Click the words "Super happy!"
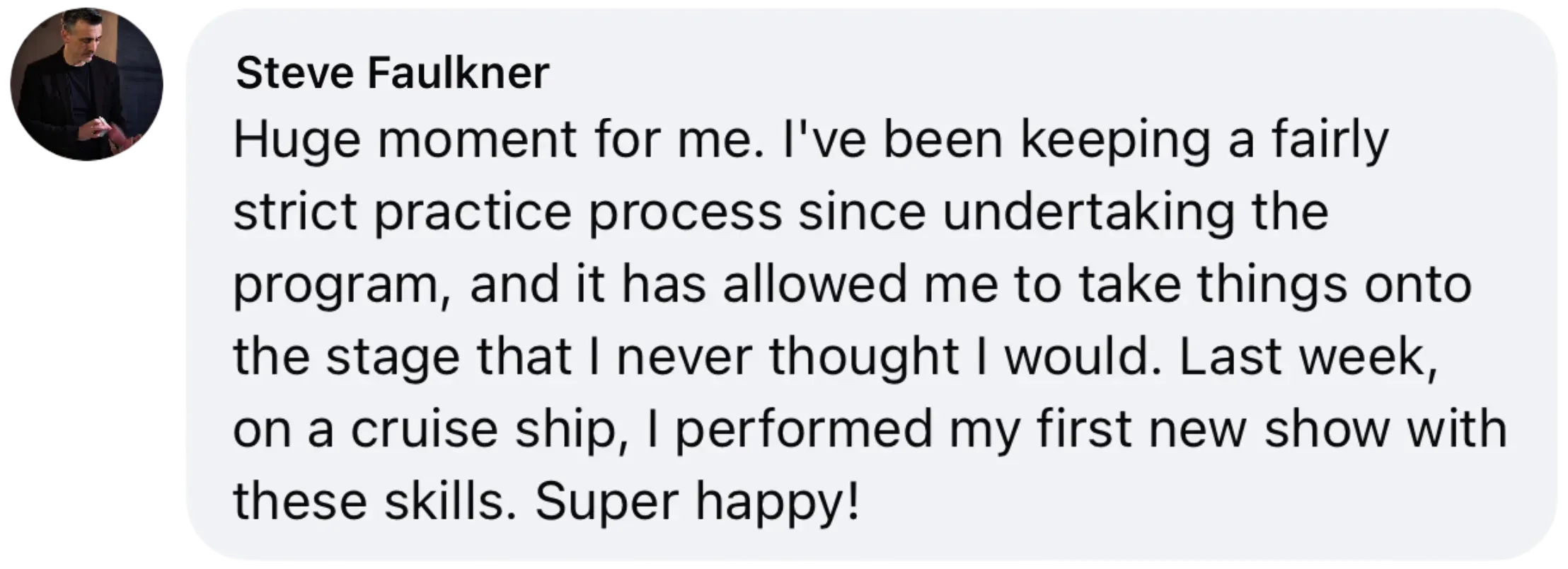Image resolution: width=1568 pixels, height=569 pixels. pos(698,502)
